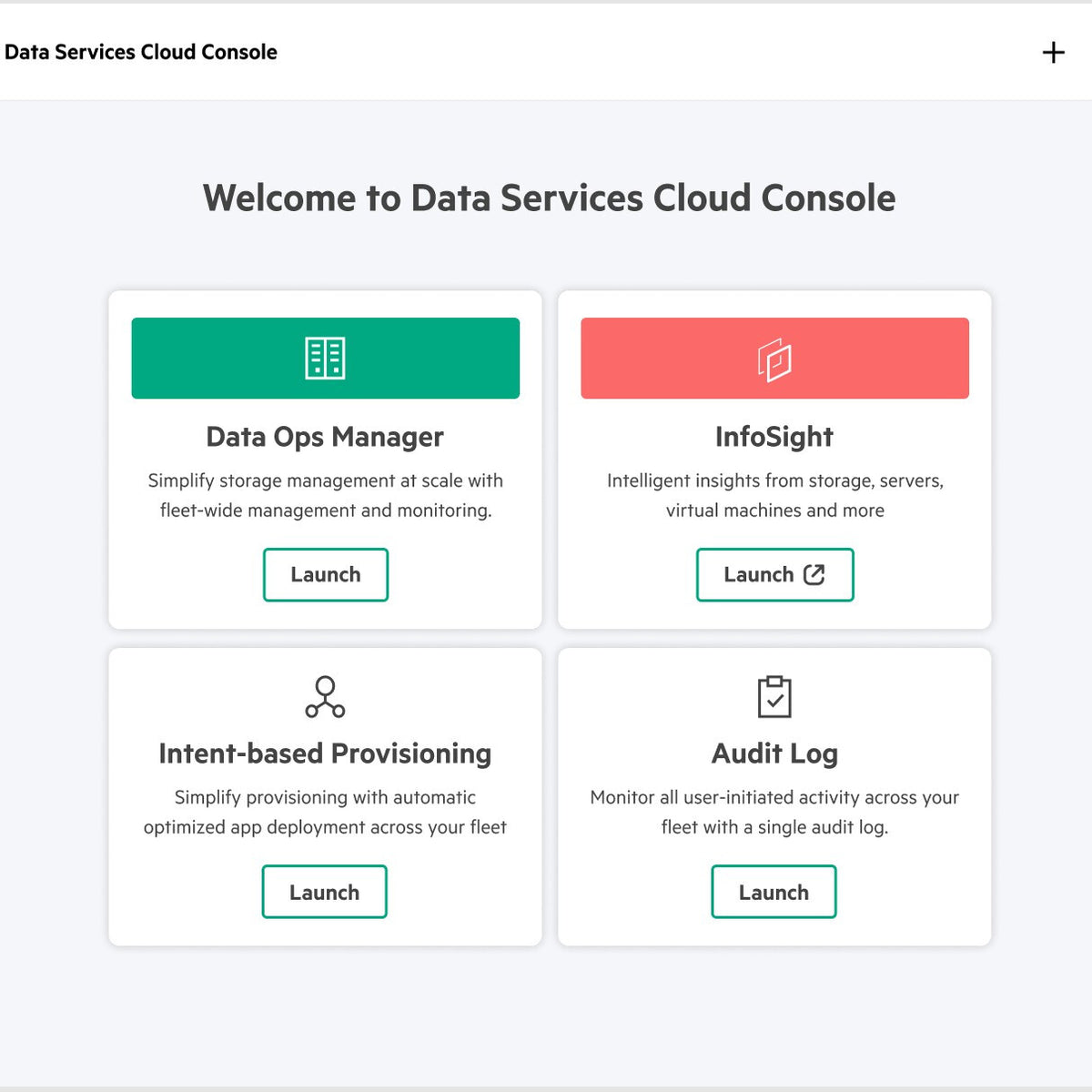Screen dimensions: 1092x1092
Task: Click the green Data Ops Manager banner icon
Action: [x=325, y=358]
